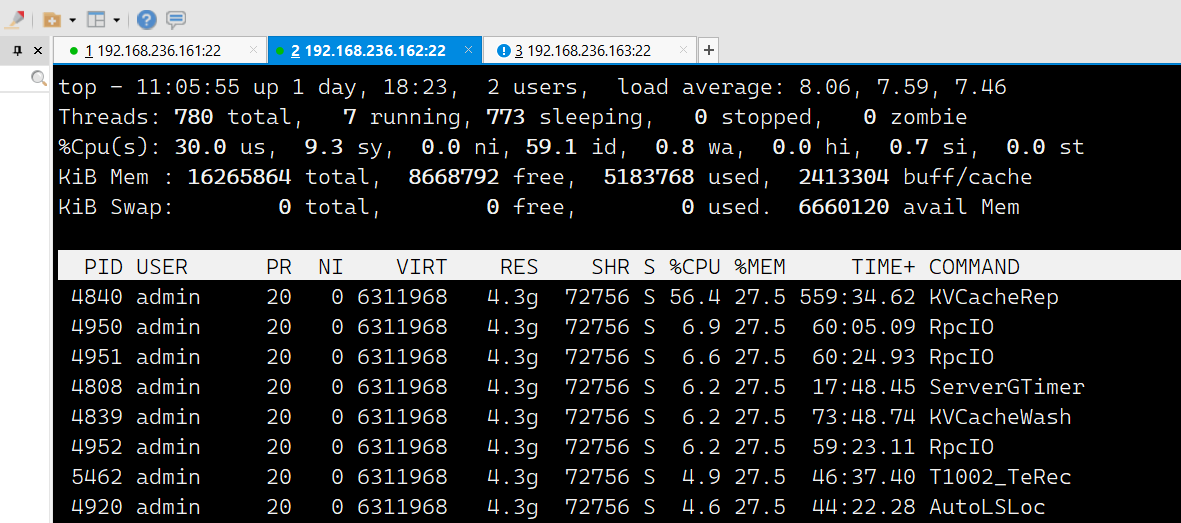Click the alert icon on tab 3
Viewport: 1181px width, 523px height.
coord(505,51)
